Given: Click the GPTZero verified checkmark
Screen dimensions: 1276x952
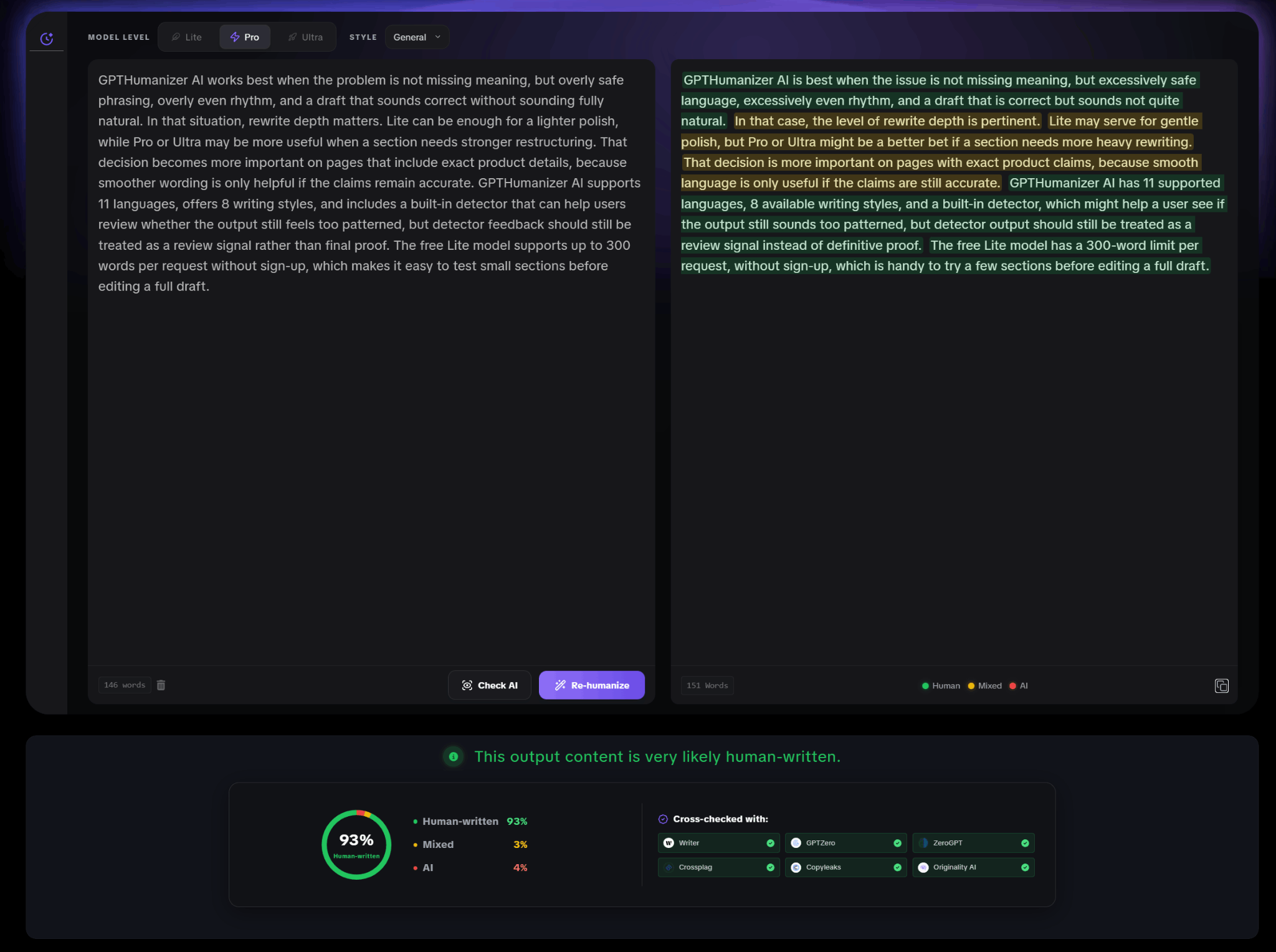Looking at the screenshot, I should coord(897,842).
